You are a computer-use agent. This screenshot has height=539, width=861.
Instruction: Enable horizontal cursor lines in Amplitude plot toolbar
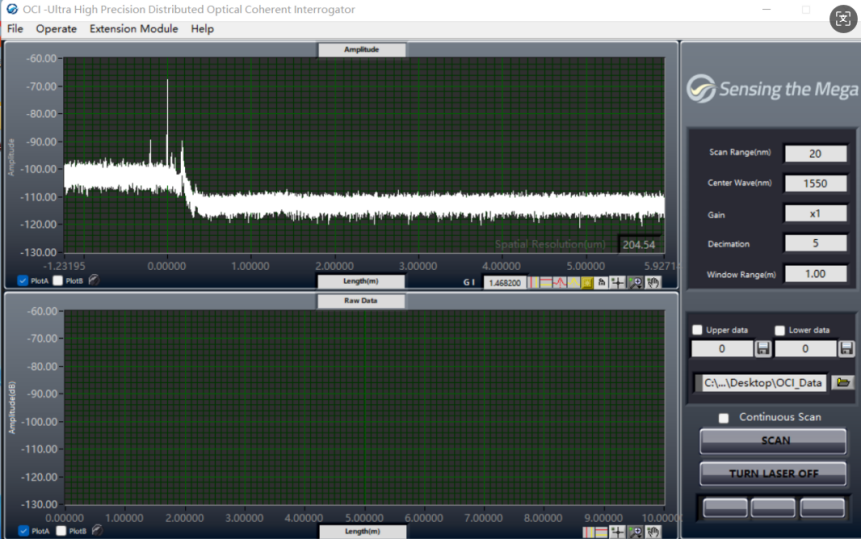pyautogui.click(x=548, y=283)
